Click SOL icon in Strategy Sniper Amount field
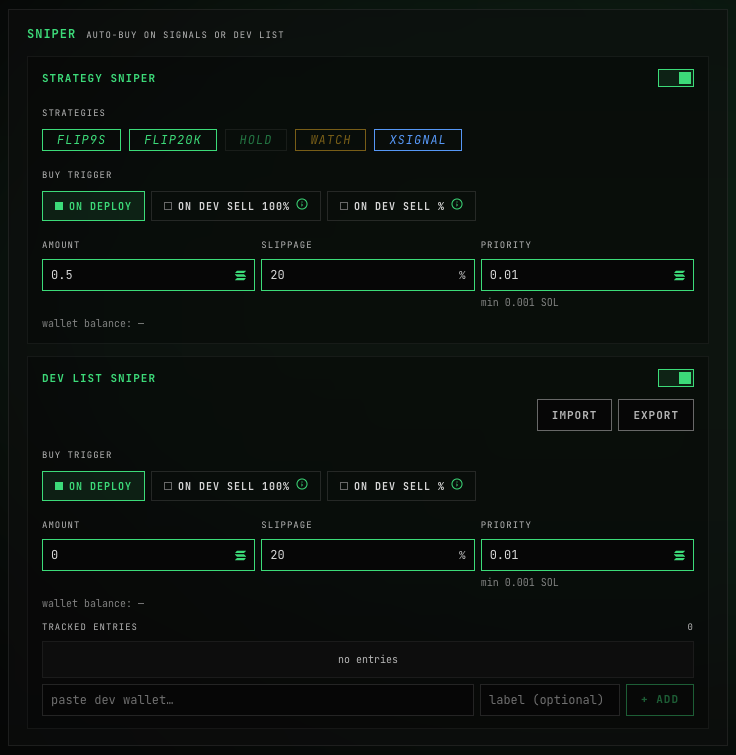736x755 pixels. (240, 275)
